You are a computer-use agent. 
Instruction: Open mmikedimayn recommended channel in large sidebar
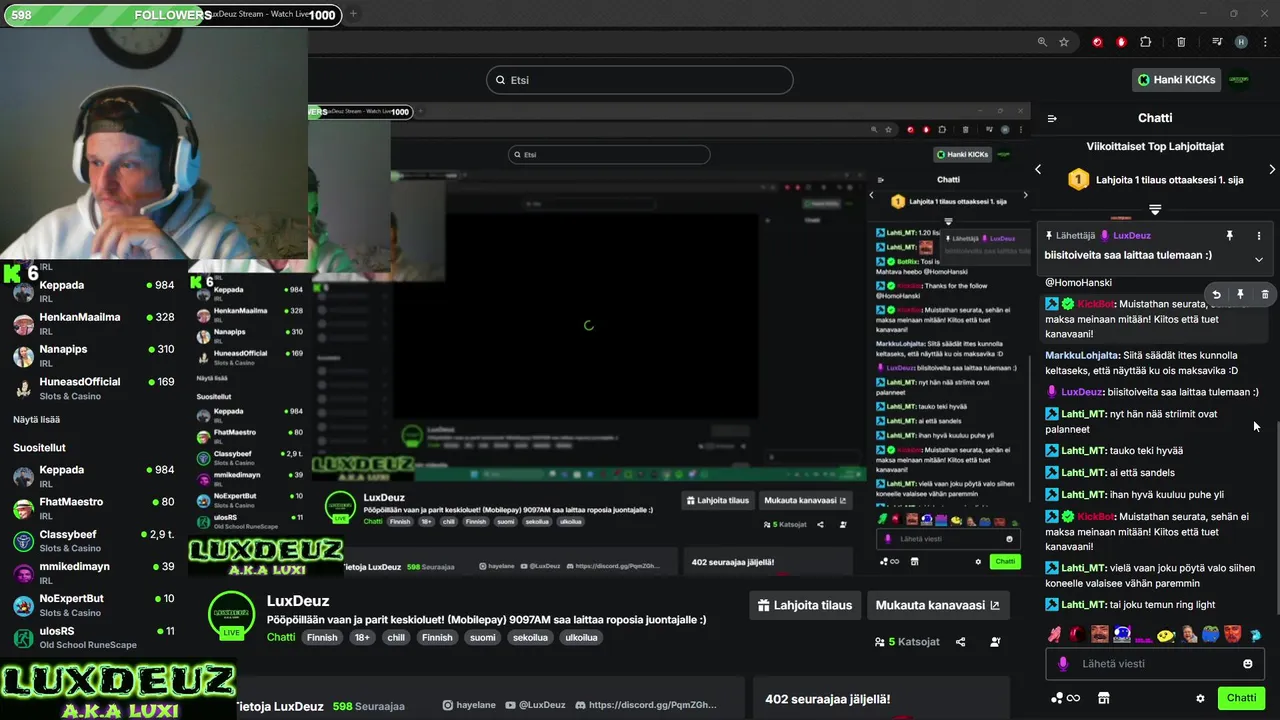93,572
